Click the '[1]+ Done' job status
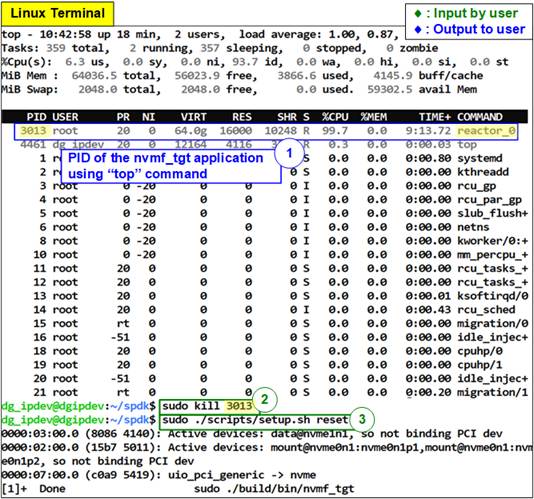534x499 pixels. point(33,489)
